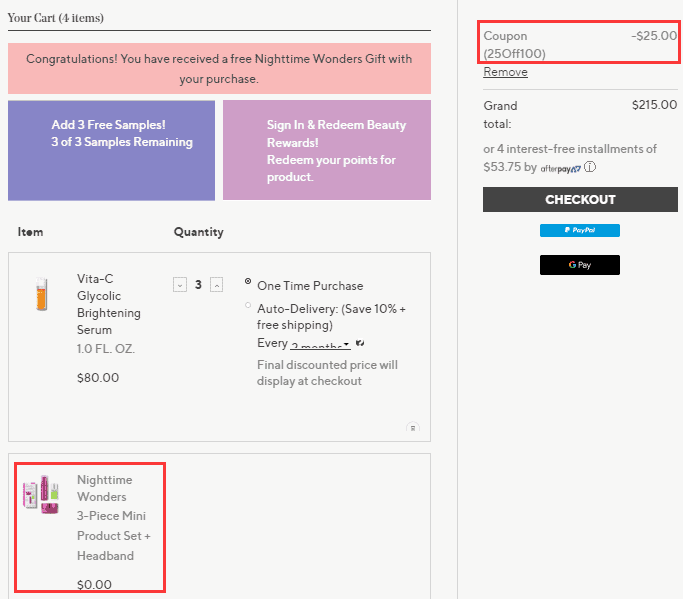Select Auto-Delivery save 10% option
The height and width of the screenshot is (599, 683).
click(248, 305)
